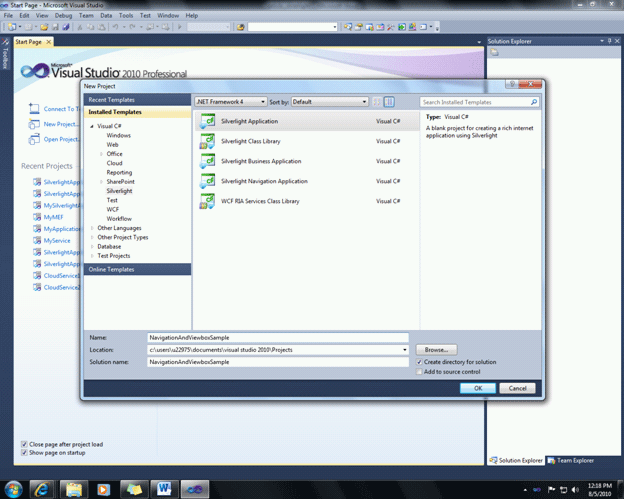Select the Start Page document tab
The height and width of the screenshot is (499, 624).
(x=33, y=42)
